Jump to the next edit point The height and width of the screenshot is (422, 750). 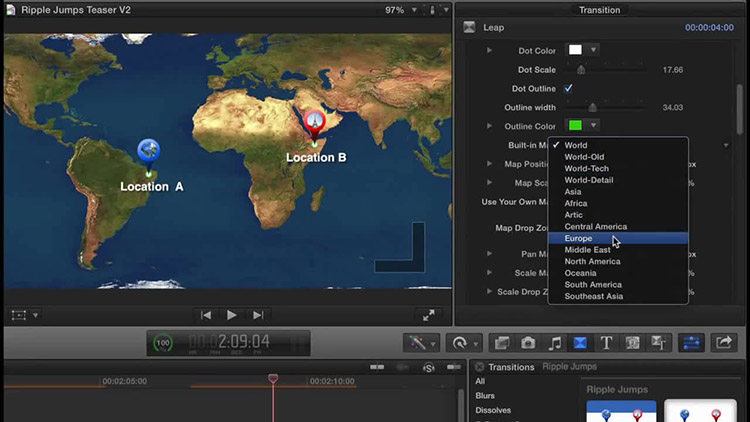coord(258,315)
